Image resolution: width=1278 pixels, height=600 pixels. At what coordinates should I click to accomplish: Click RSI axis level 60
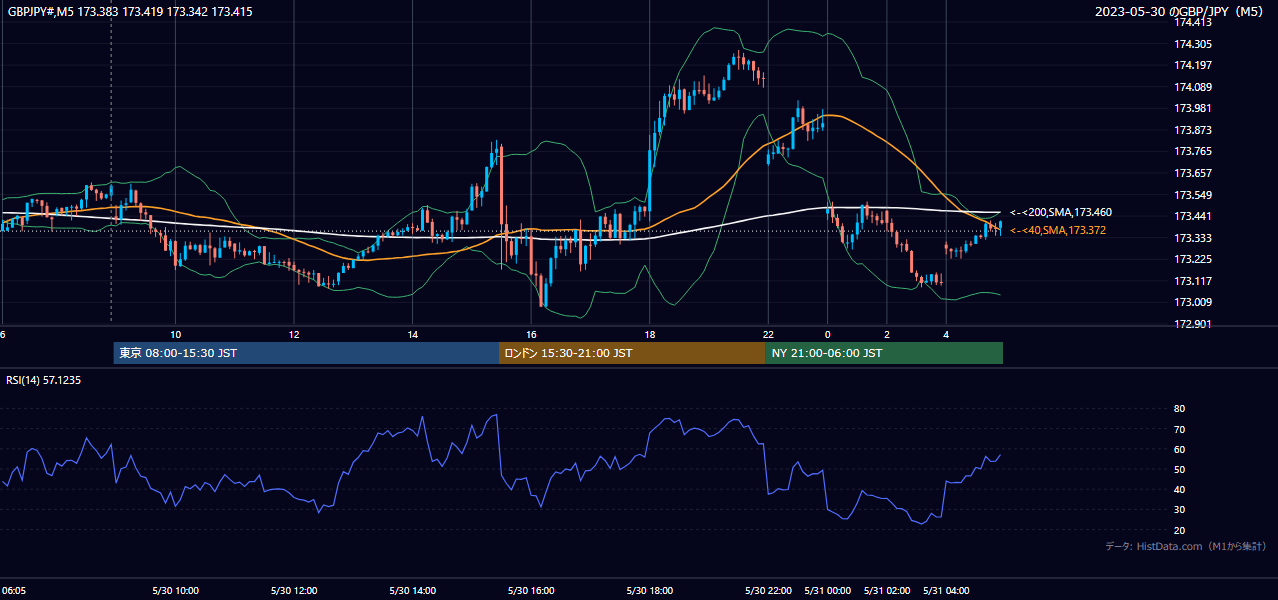(x=1179, y=449)
